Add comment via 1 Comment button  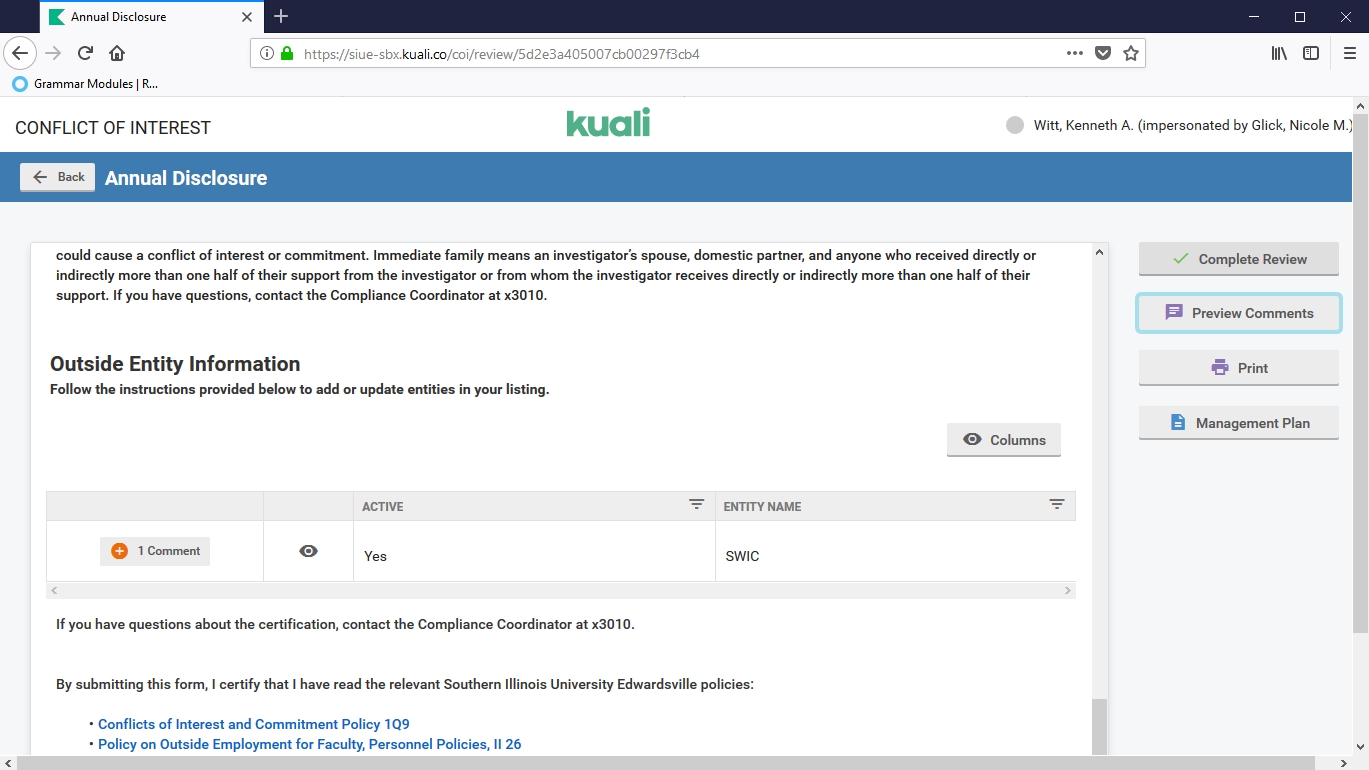155,551
